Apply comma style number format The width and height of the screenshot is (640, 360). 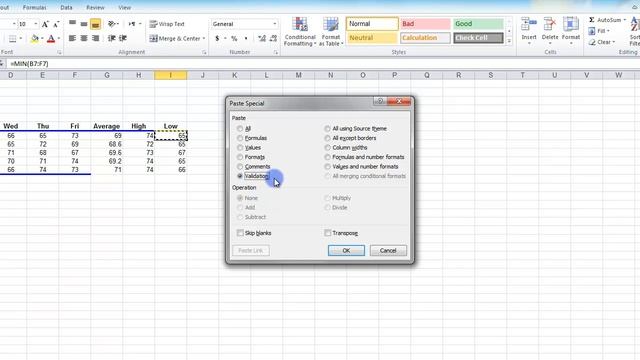point(246,38)
